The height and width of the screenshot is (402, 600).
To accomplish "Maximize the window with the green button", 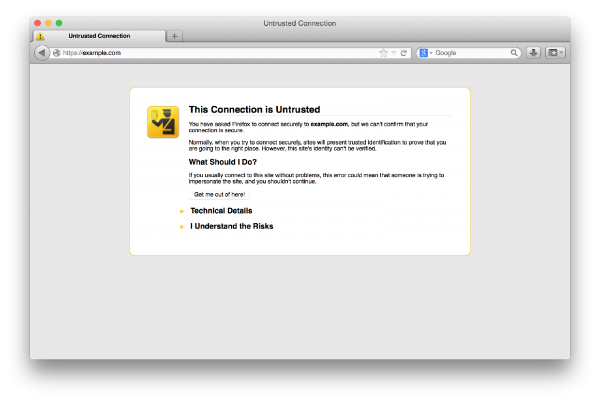I will [59, 23].
